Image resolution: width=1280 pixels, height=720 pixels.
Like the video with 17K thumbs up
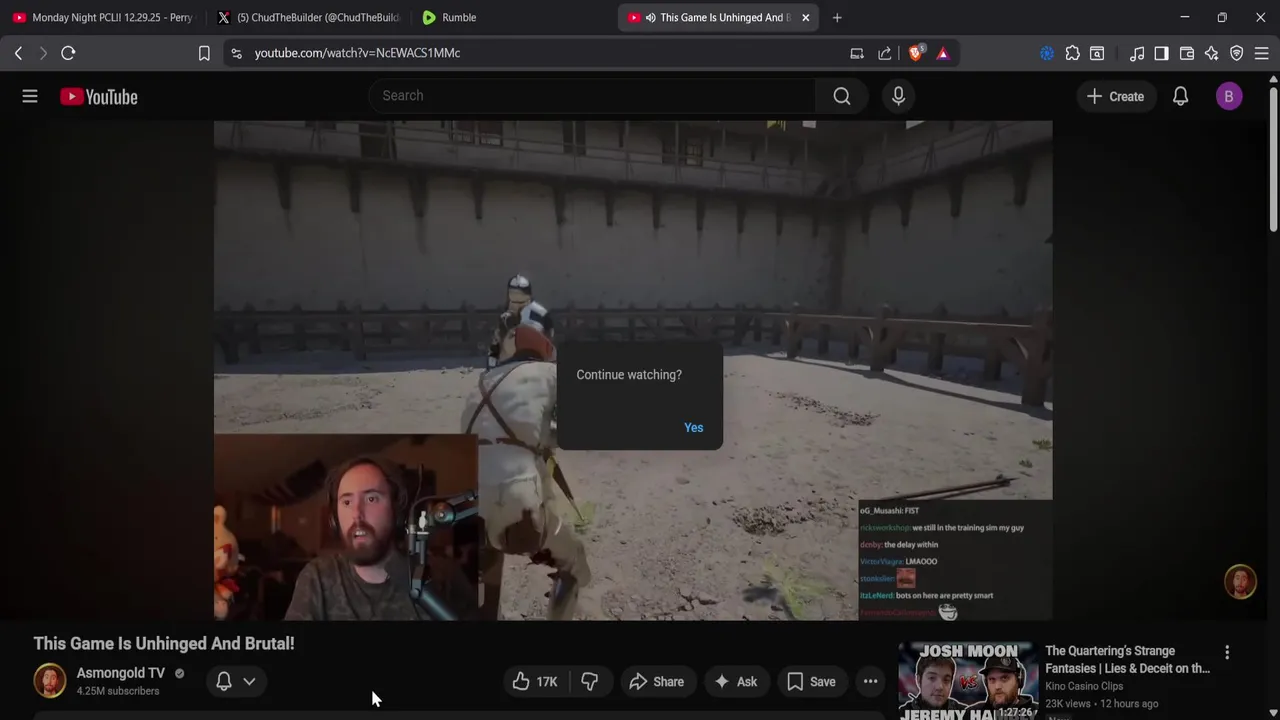[x=536, y=682]
